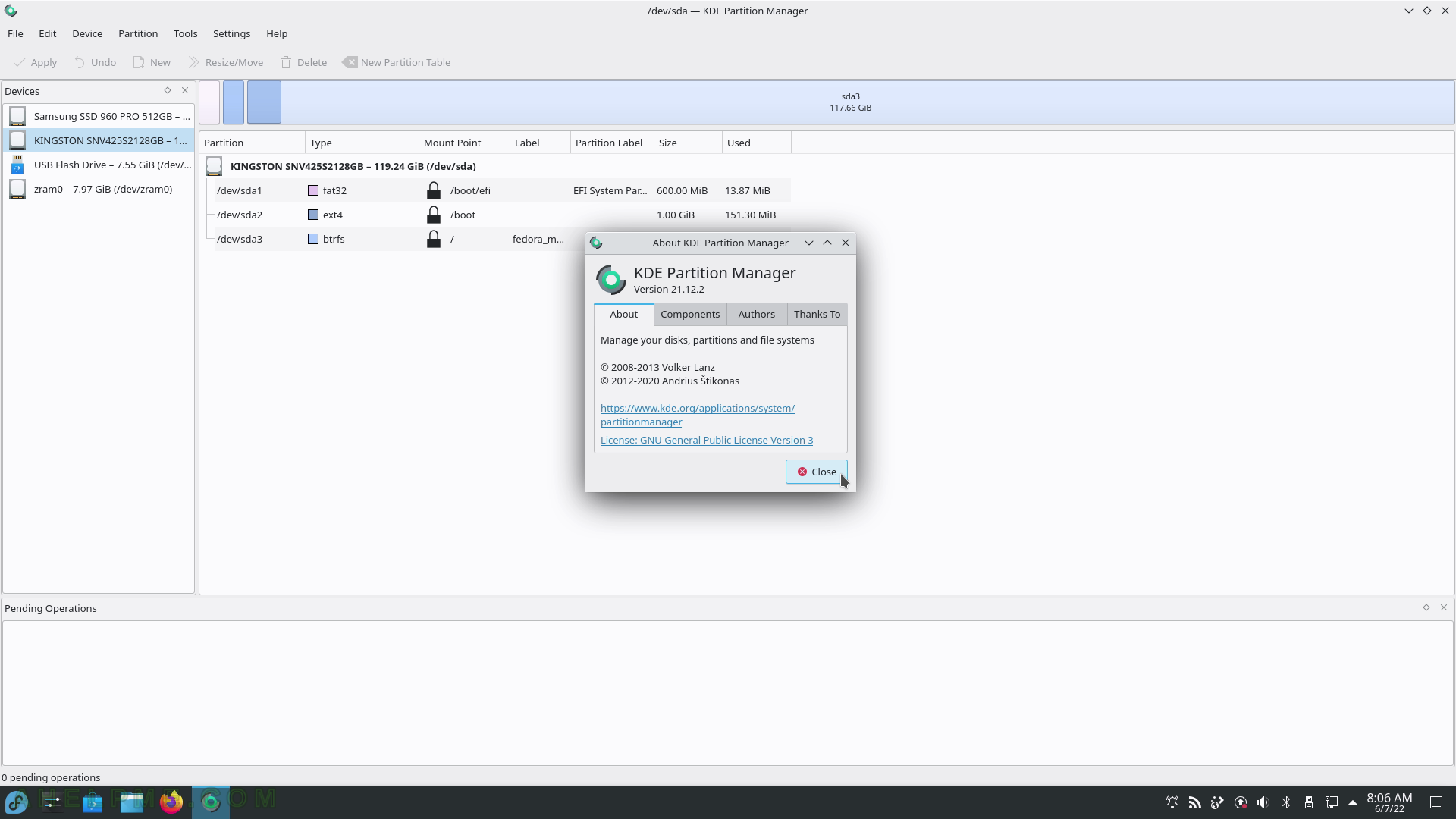This screenshot has height=819, width=1456.
Task: Click the KINGSTON disk header row
Action: pyautogui.click(x=497, y=166)
